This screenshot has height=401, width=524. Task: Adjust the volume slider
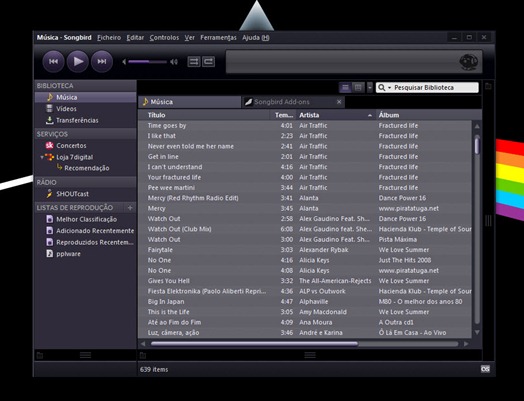coord(147,61)
